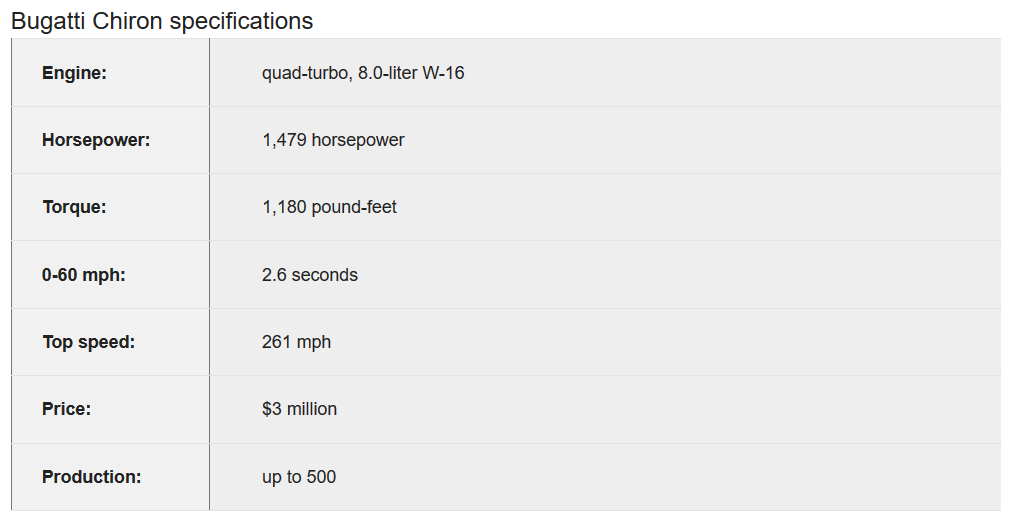Select the Production: label
The width and height of the screenshot is (1014, 522).
tap(92, 477)
